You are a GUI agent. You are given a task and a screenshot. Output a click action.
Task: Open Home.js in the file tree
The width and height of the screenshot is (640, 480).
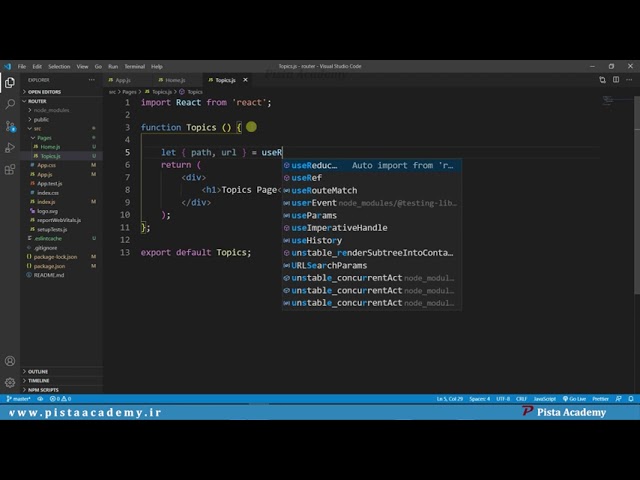(61, 147)
